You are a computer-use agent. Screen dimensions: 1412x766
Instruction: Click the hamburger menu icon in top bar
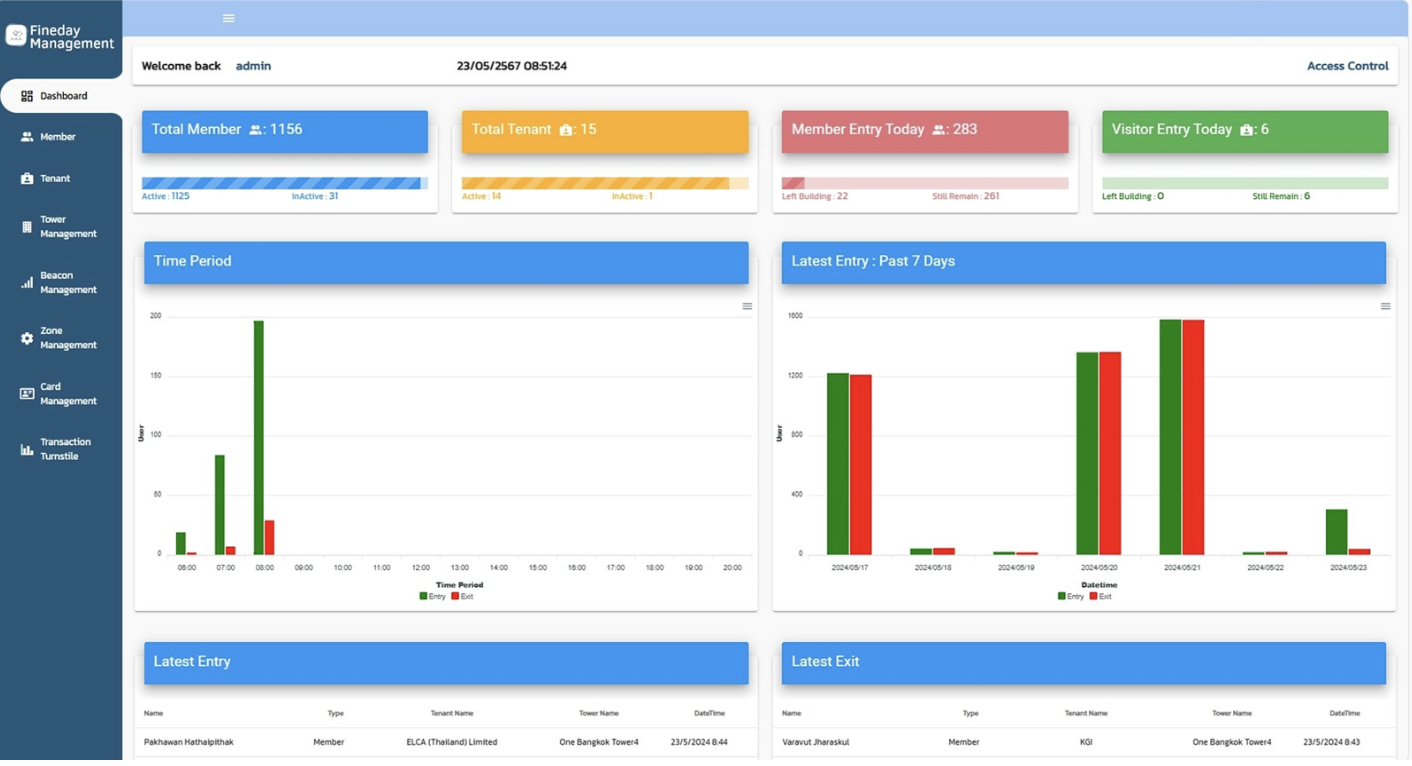229,18
